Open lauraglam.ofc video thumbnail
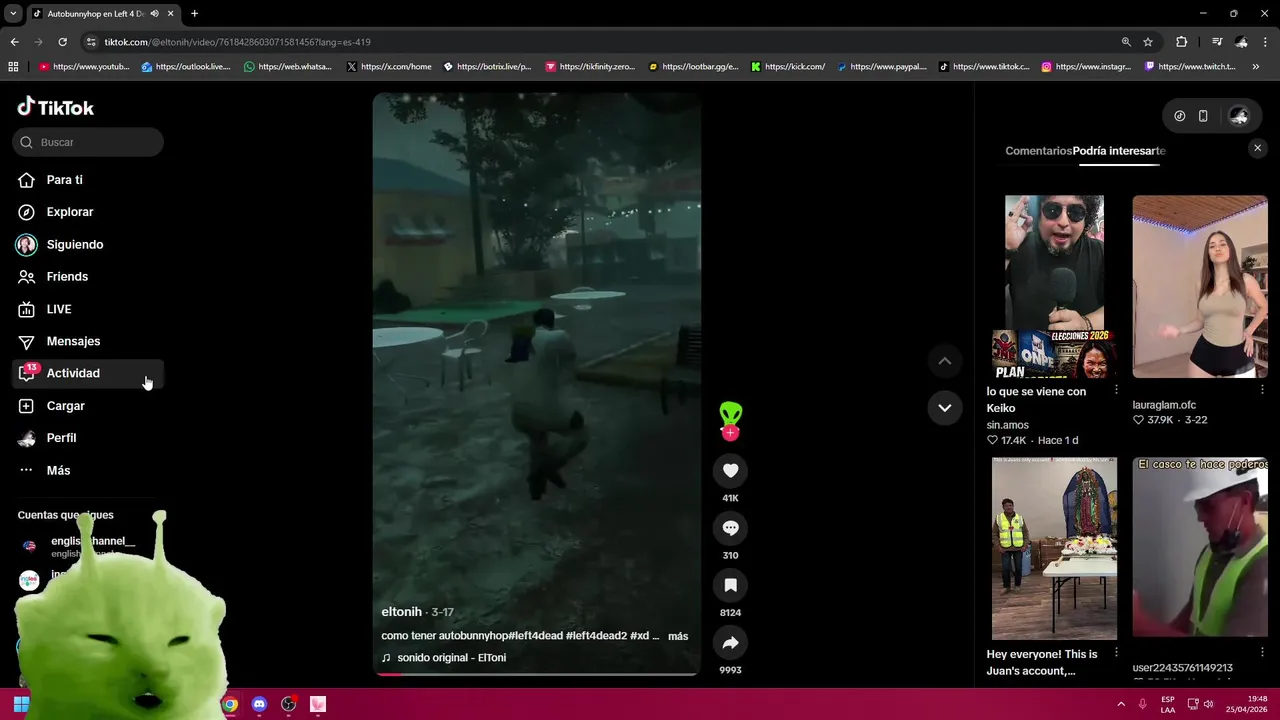This screenshot has width=1280, height=720. (x=1200, y=286)
